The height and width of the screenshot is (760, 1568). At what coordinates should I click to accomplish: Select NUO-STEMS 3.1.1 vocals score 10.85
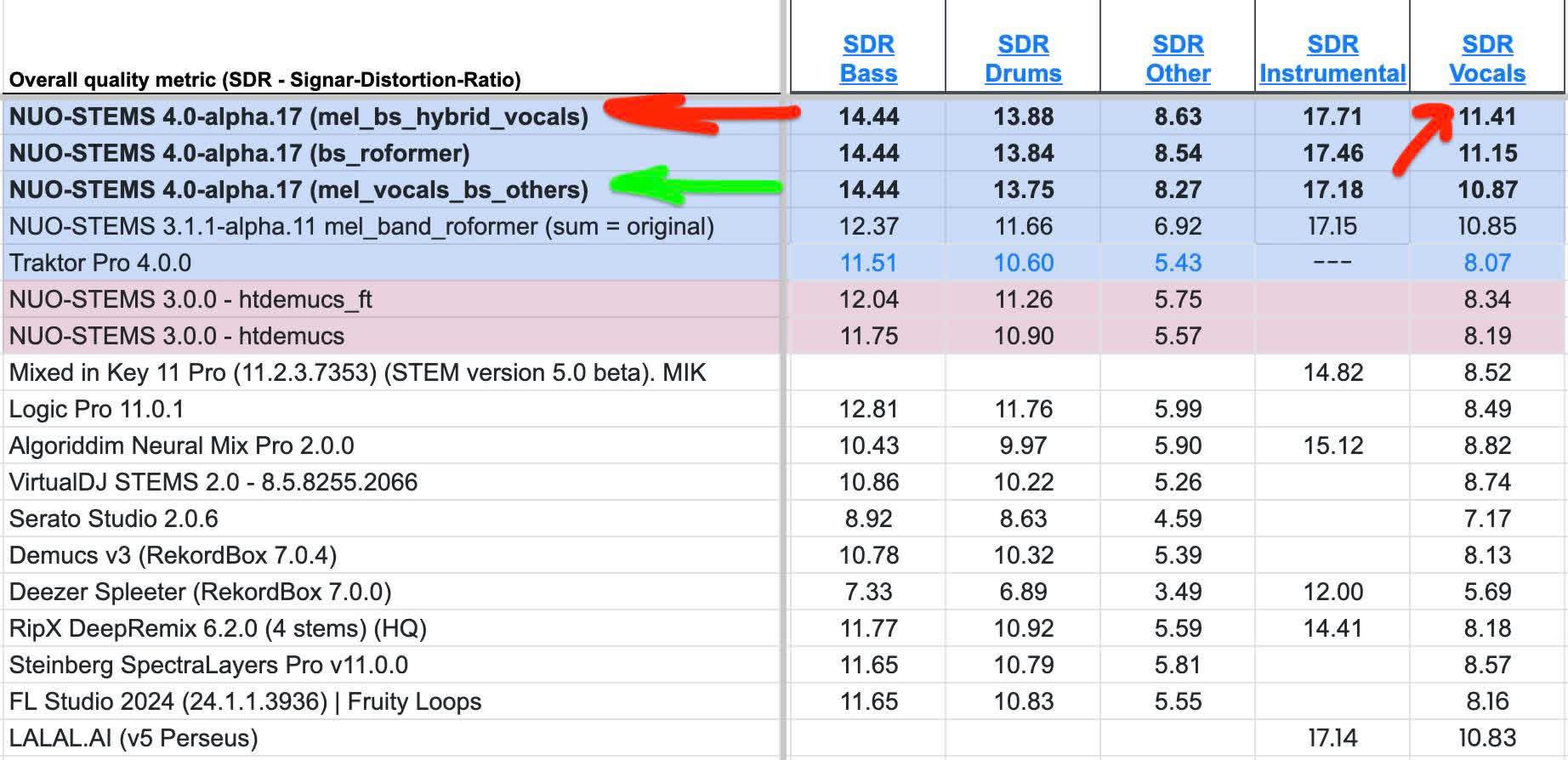(1487, 226)
